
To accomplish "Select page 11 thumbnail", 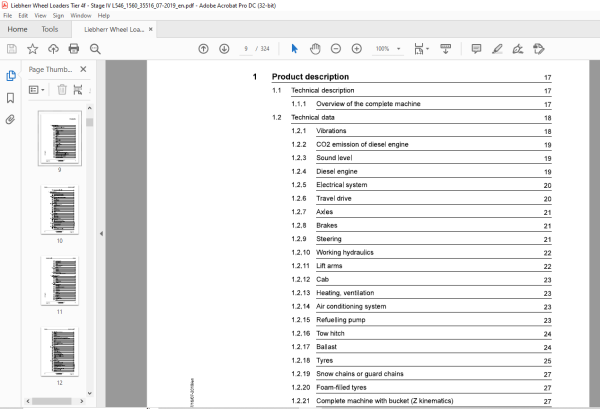I will click(60, 280).
